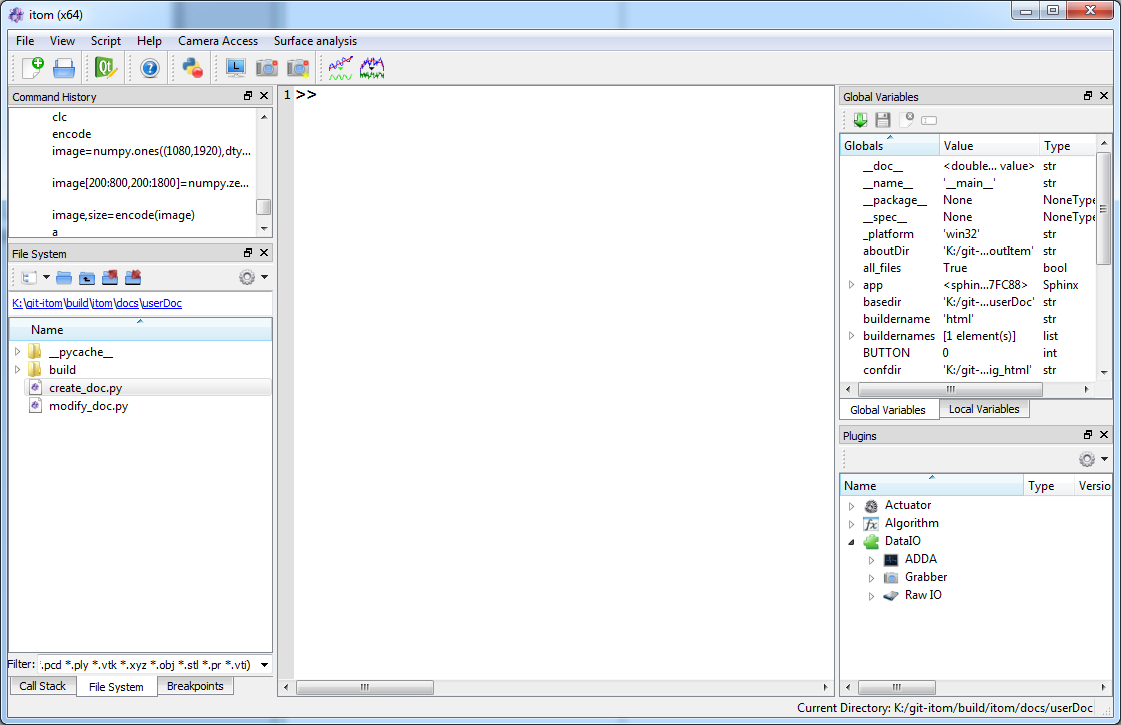Open the Surface analysis menu

pos(315,41)
